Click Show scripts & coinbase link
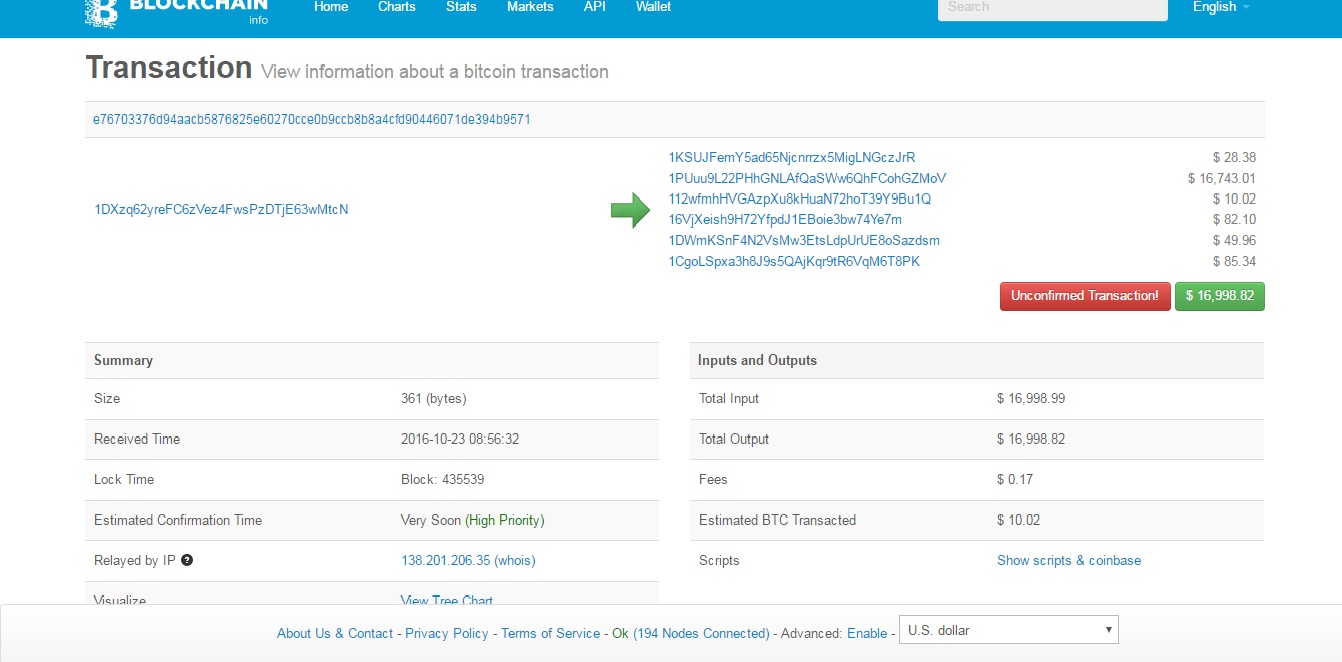1342x662 pixels. (1068, 560)
